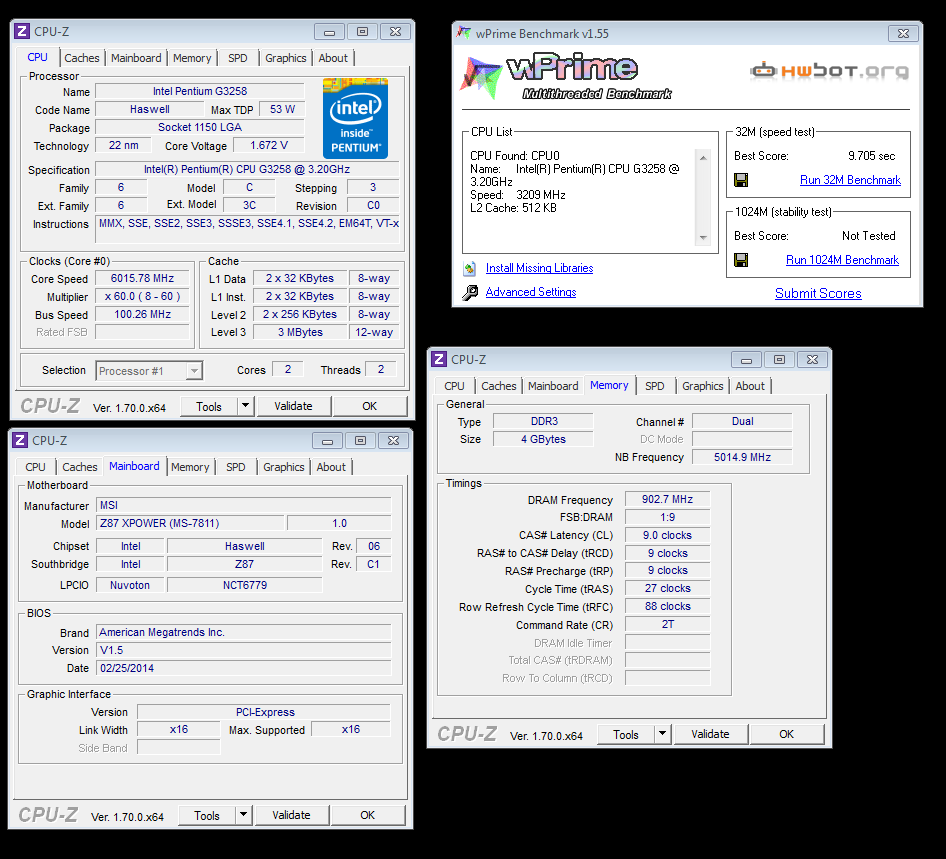Click Tools button in CPU-Z Mainboard window
Image resolution: width=946 pixels, height=859 pixels.
(x=207, y=815)
